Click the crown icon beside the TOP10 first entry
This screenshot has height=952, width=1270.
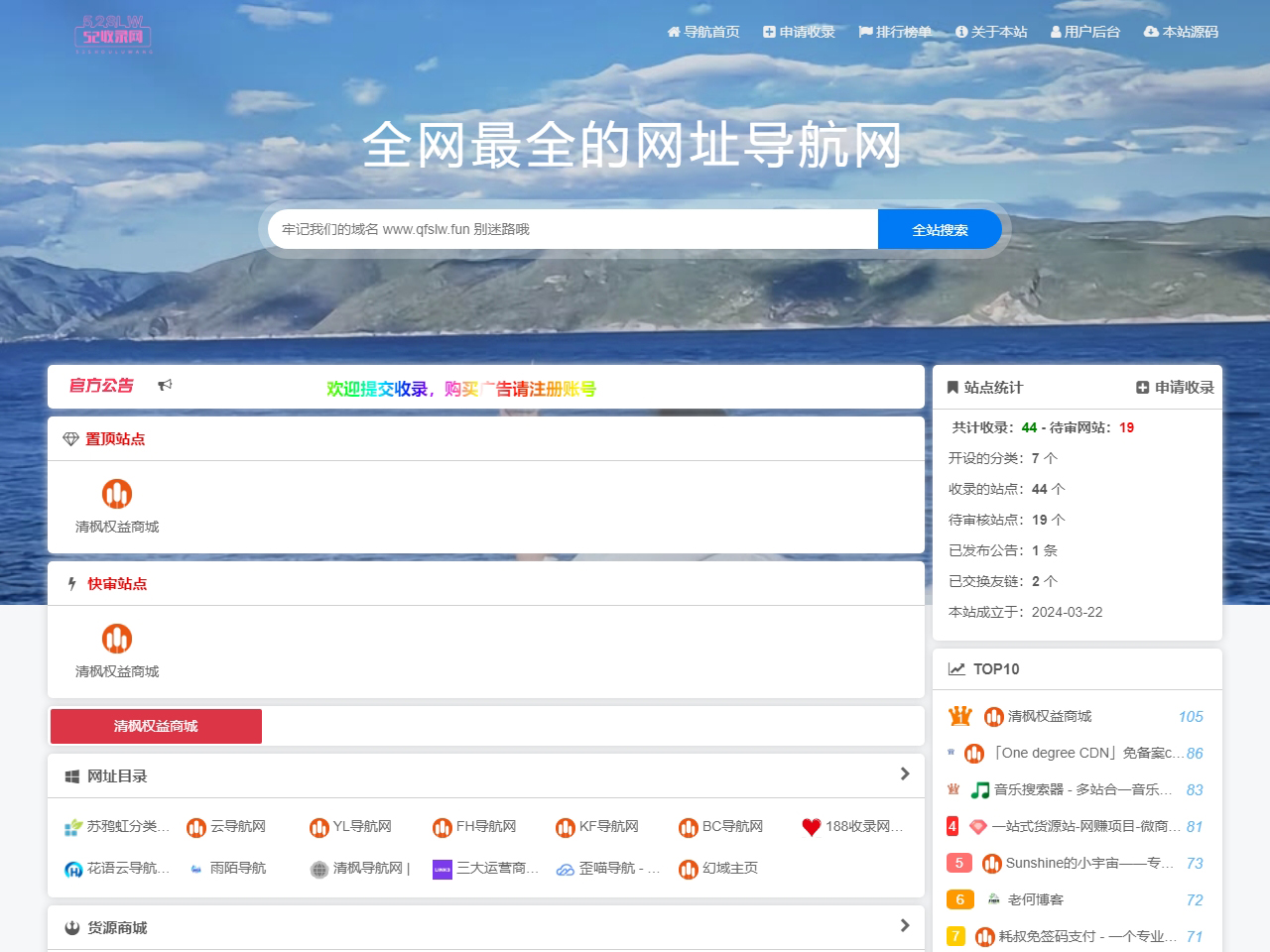tap(958, 715)
